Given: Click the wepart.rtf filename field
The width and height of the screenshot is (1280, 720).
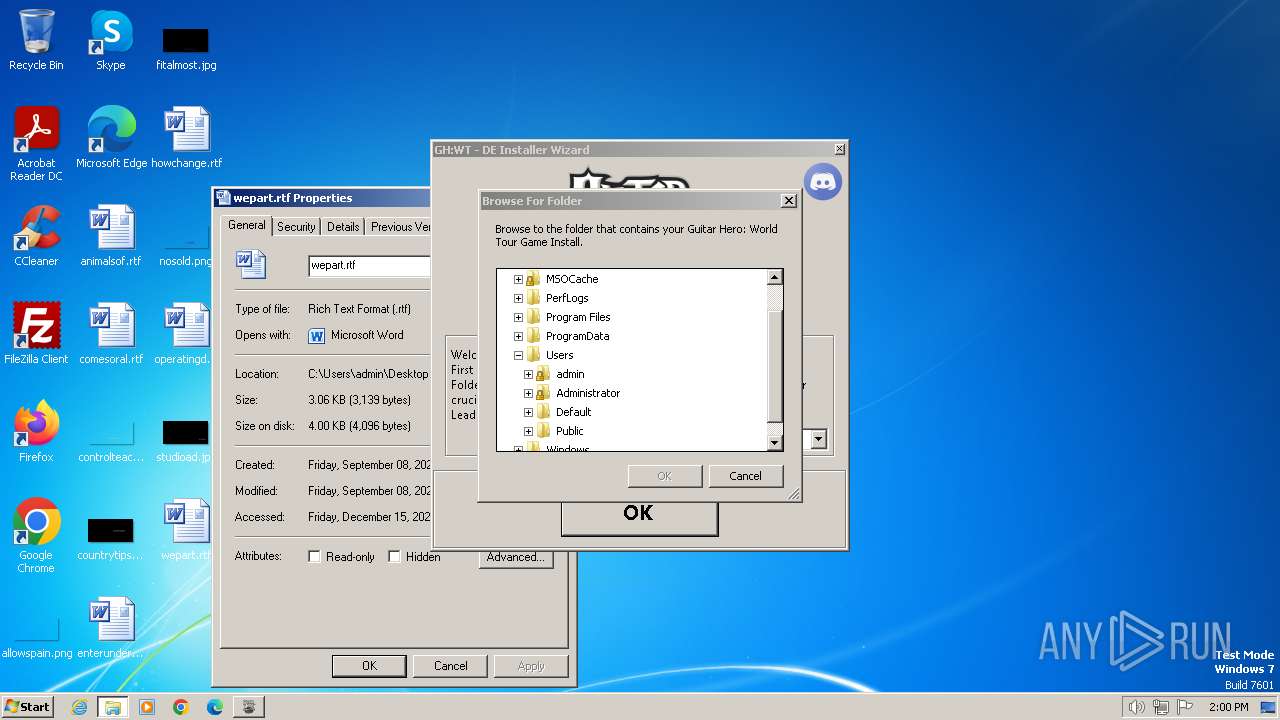Looking at the screenshot, I should click(x=369, y=265).
